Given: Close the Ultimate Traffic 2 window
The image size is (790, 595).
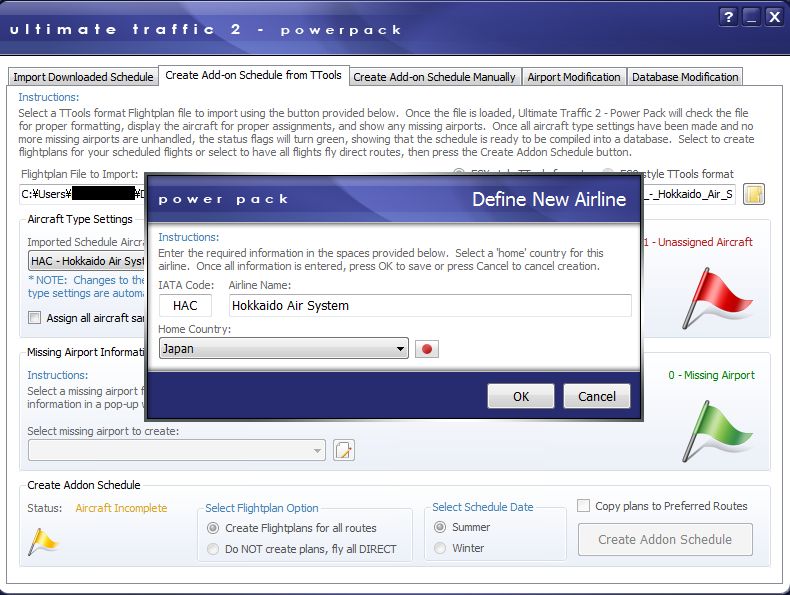Looking at the screenshot, I should [x=774, y=18].
